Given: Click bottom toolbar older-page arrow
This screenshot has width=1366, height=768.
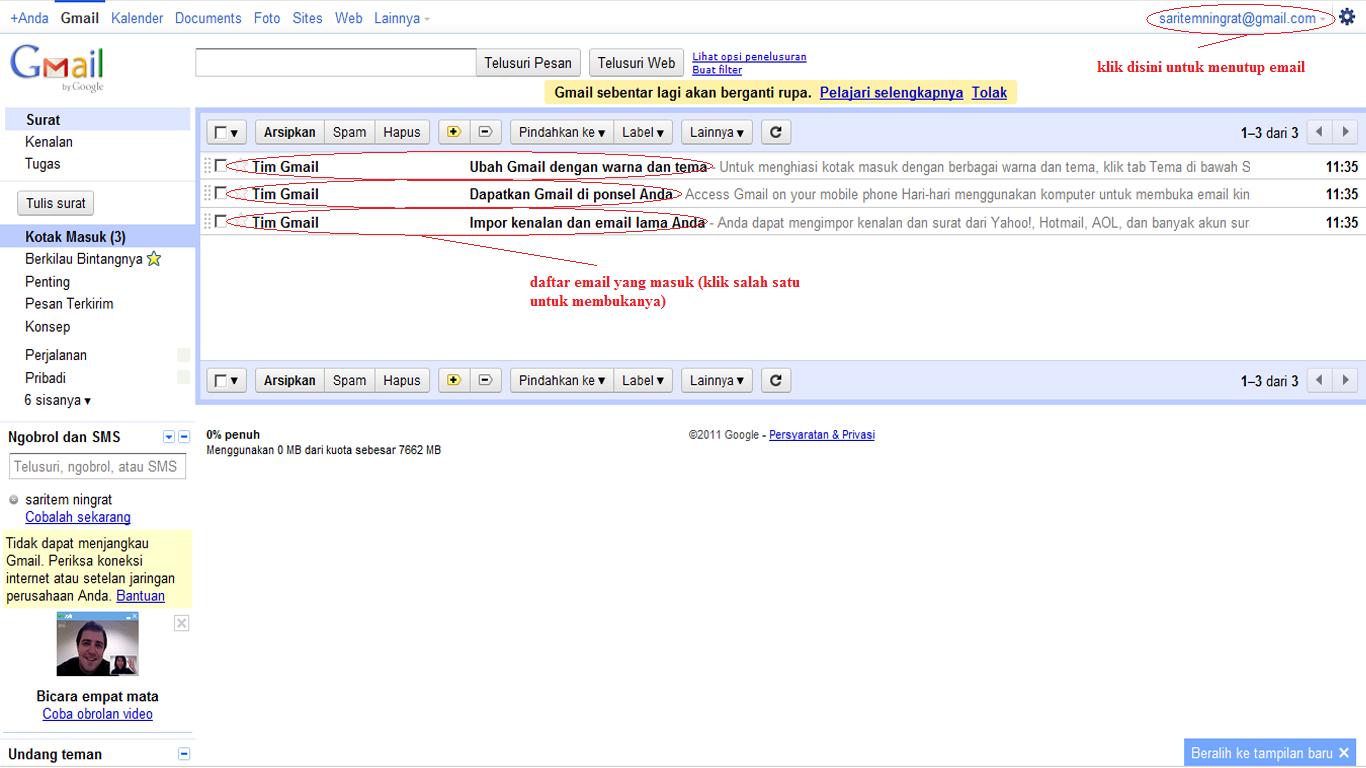Looking at the screenshot, I should pos(1345,380).
